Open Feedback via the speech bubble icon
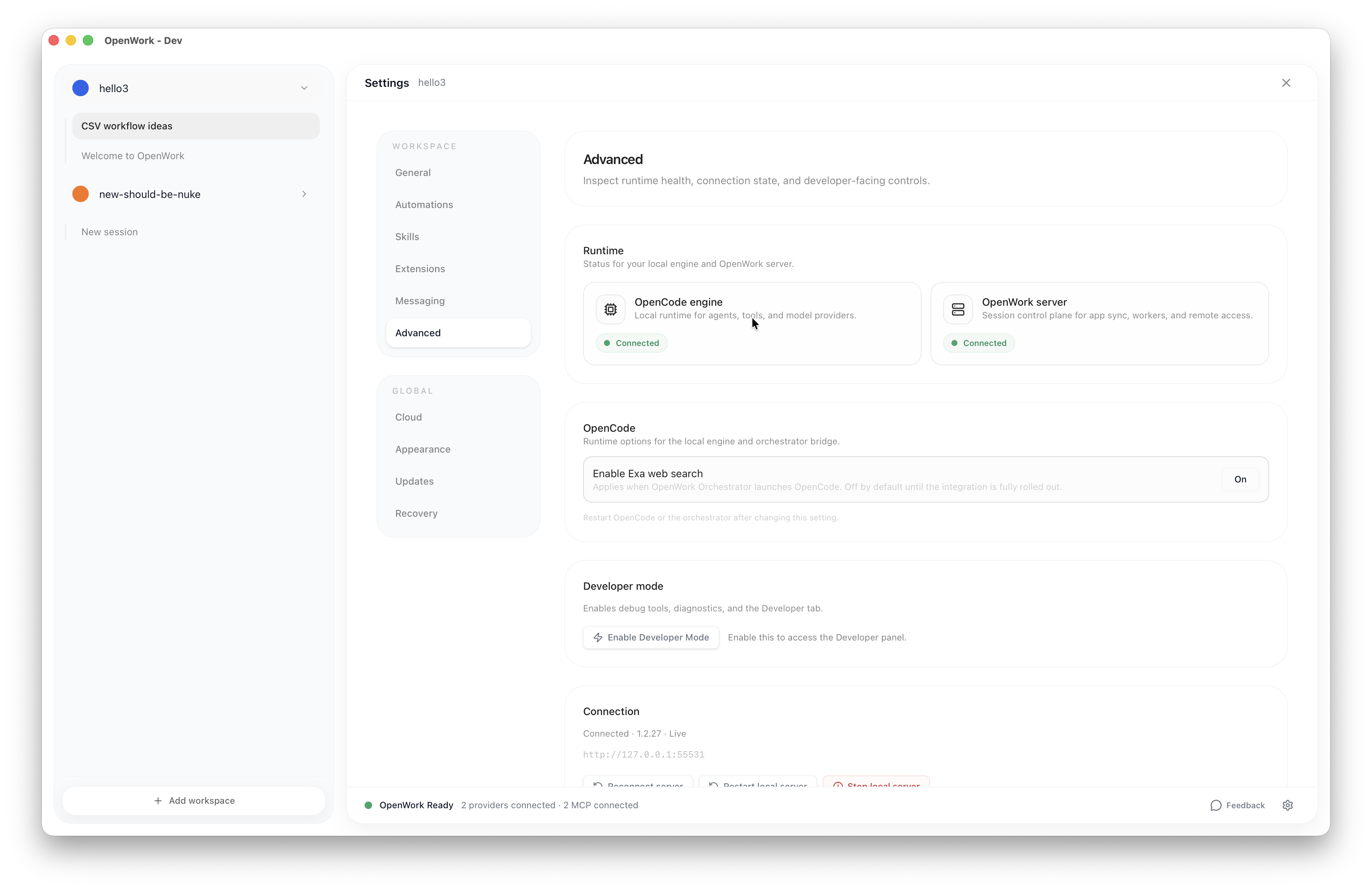The height and width of the screenshot is (891, 1372). point(1216,805)
